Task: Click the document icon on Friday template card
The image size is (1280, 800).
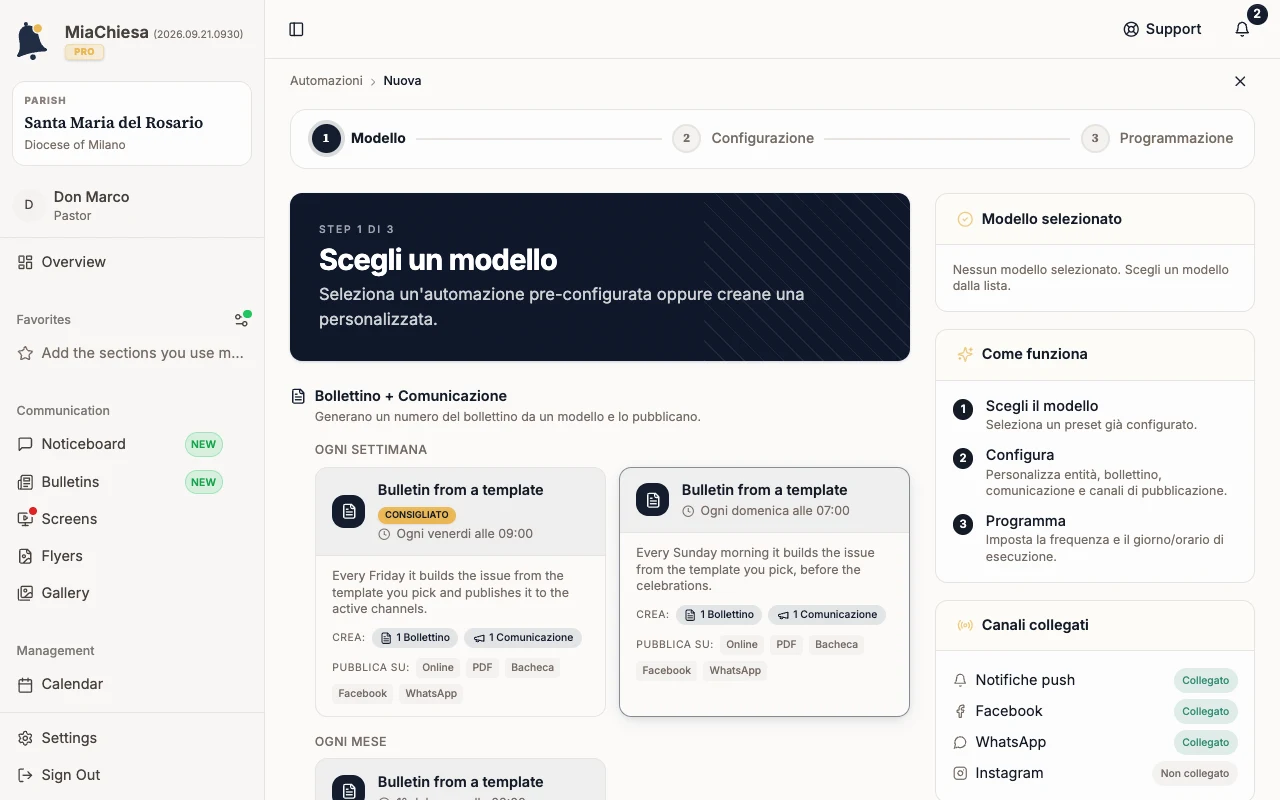Action: tap(348, 511)
